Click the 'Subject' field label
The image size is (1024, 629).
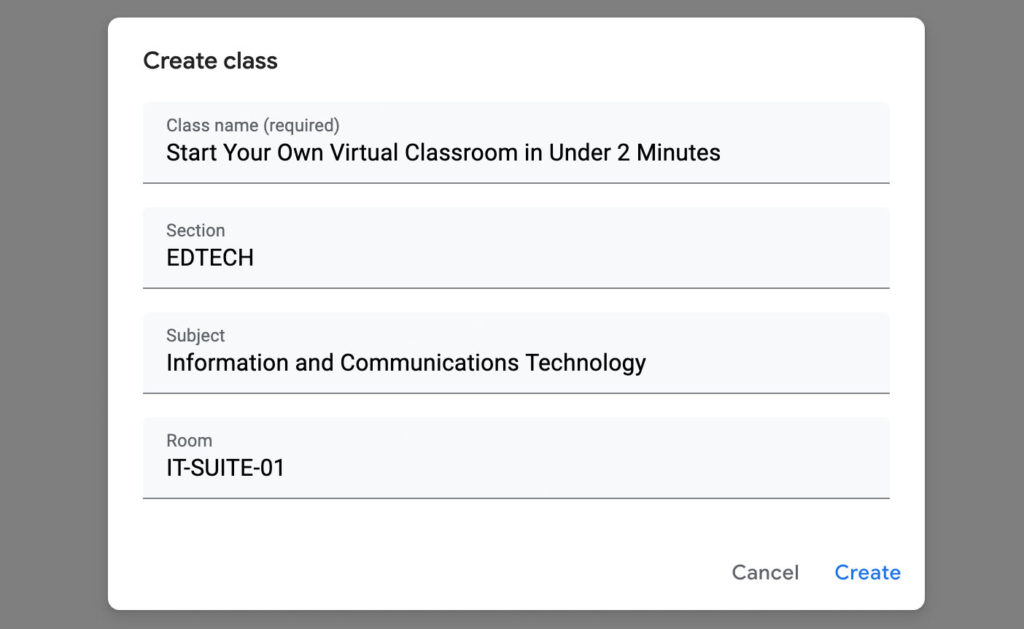(x=195, y=336)
